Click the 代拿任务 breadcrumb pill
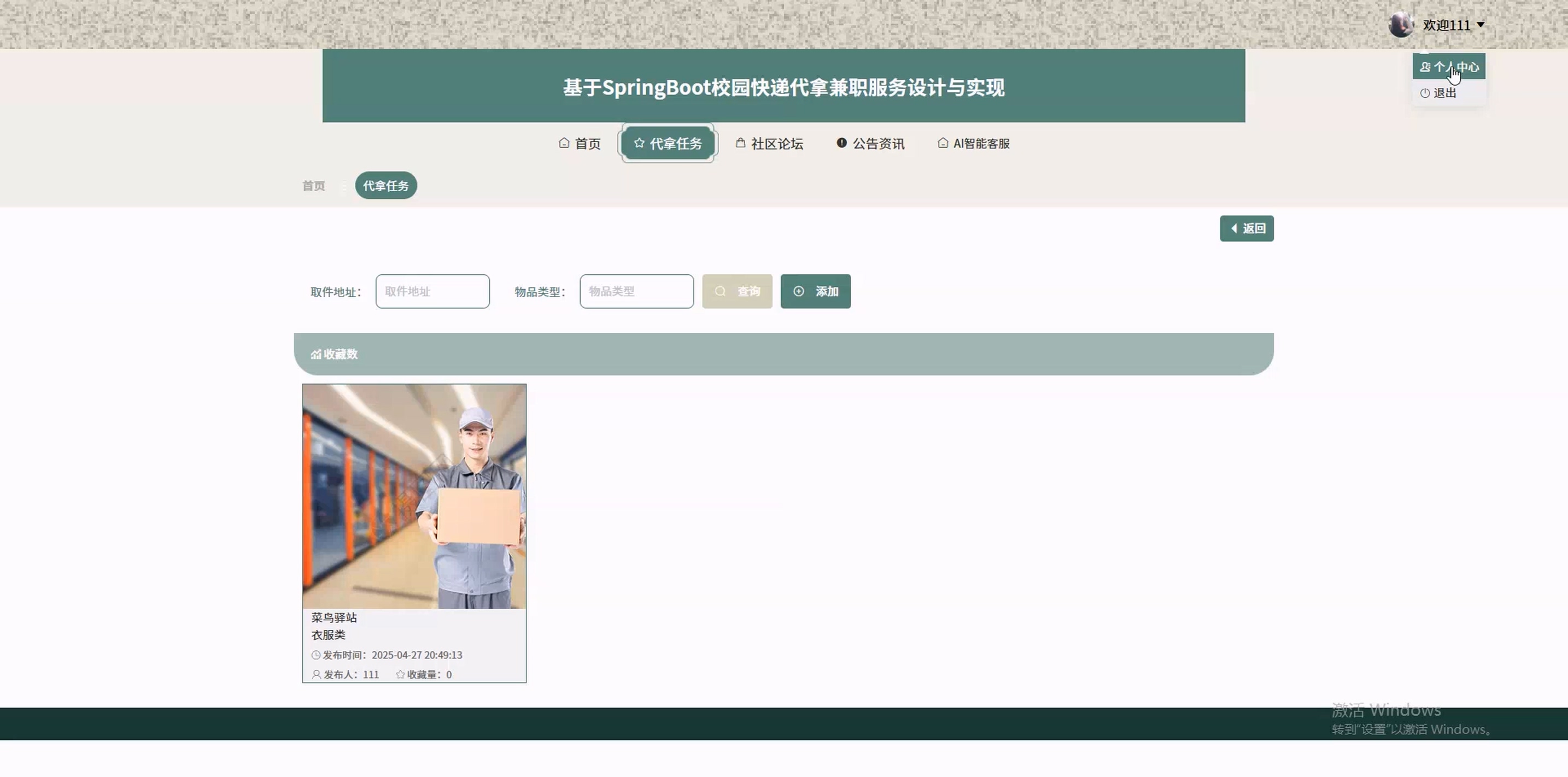The height and width of the screenshot is (777, 1568). [386, 186]
